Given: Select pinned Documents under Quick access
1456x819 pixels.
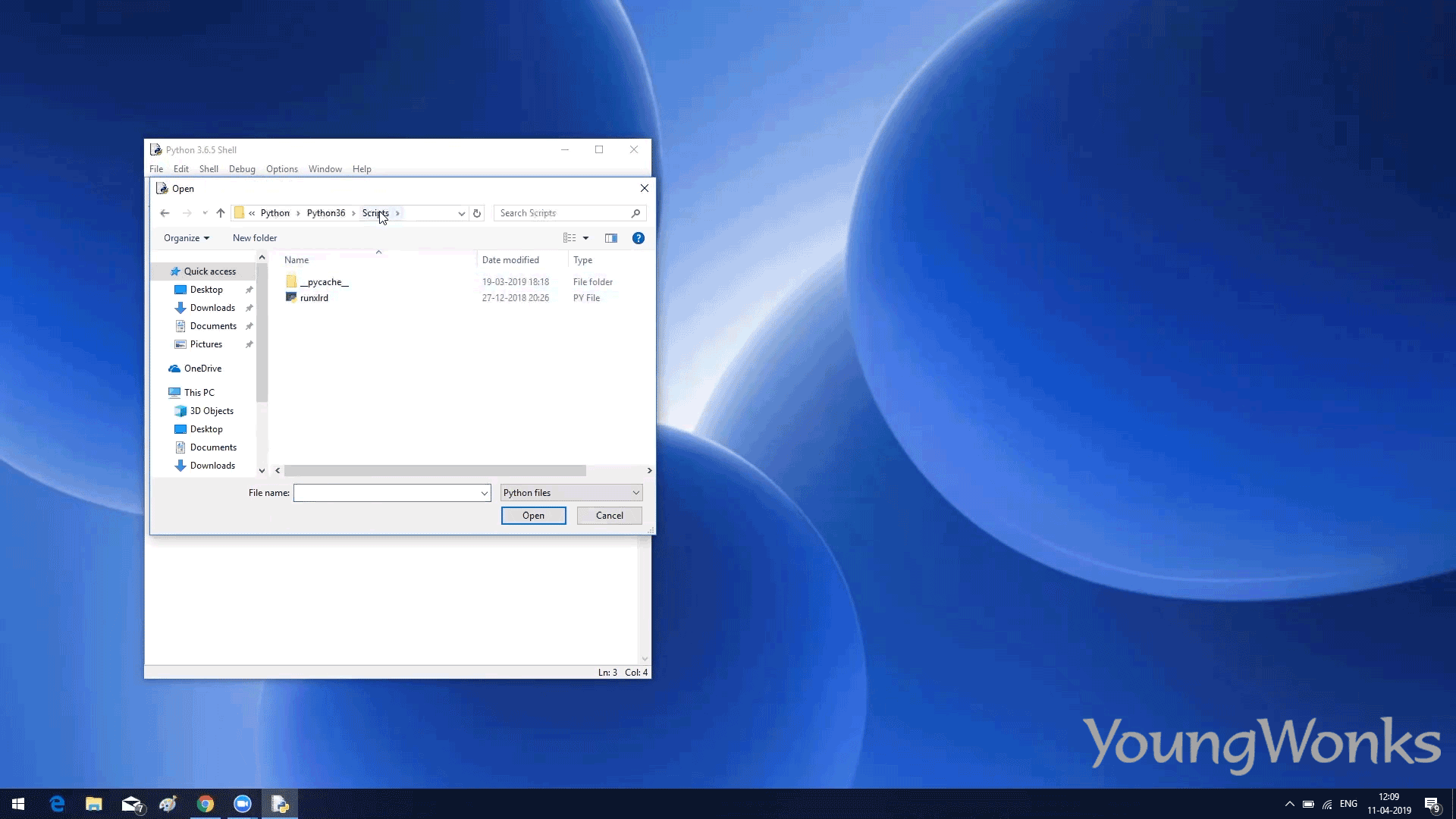Looking at the screenshot, I should 213,326.
